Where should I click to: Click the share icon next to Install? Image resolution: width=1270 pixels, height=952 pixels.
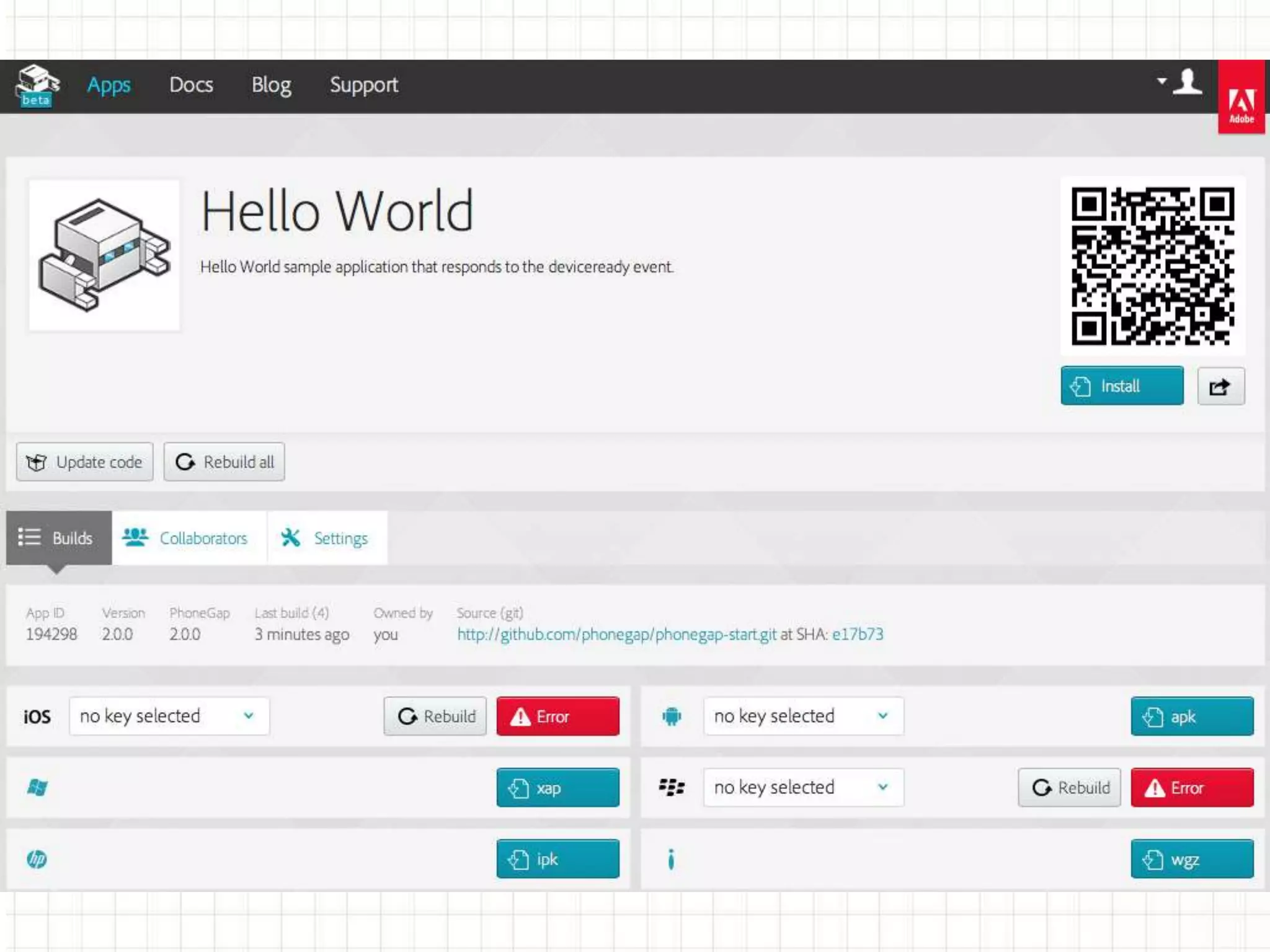[1220, 387]
